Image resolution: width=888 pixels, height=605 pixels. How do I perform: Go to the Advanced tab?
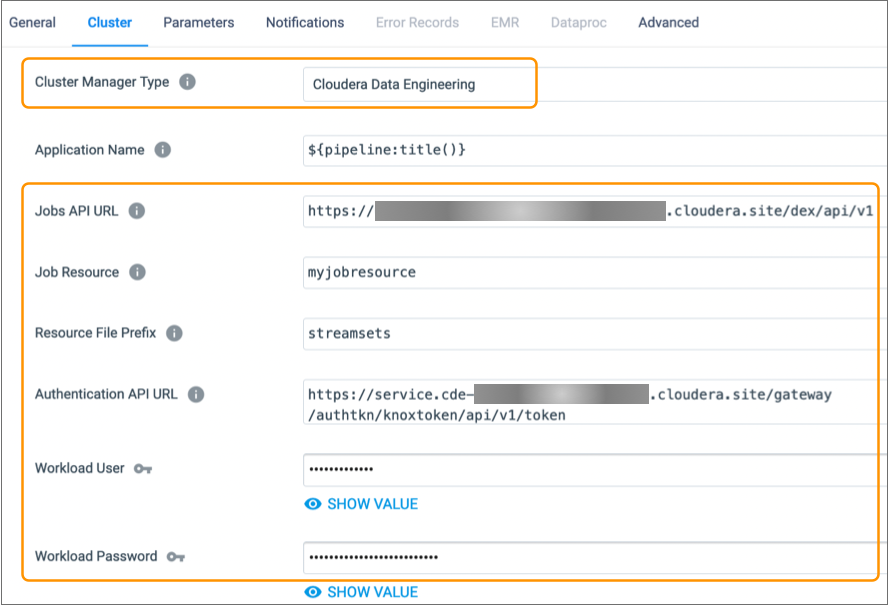[668, 23]
